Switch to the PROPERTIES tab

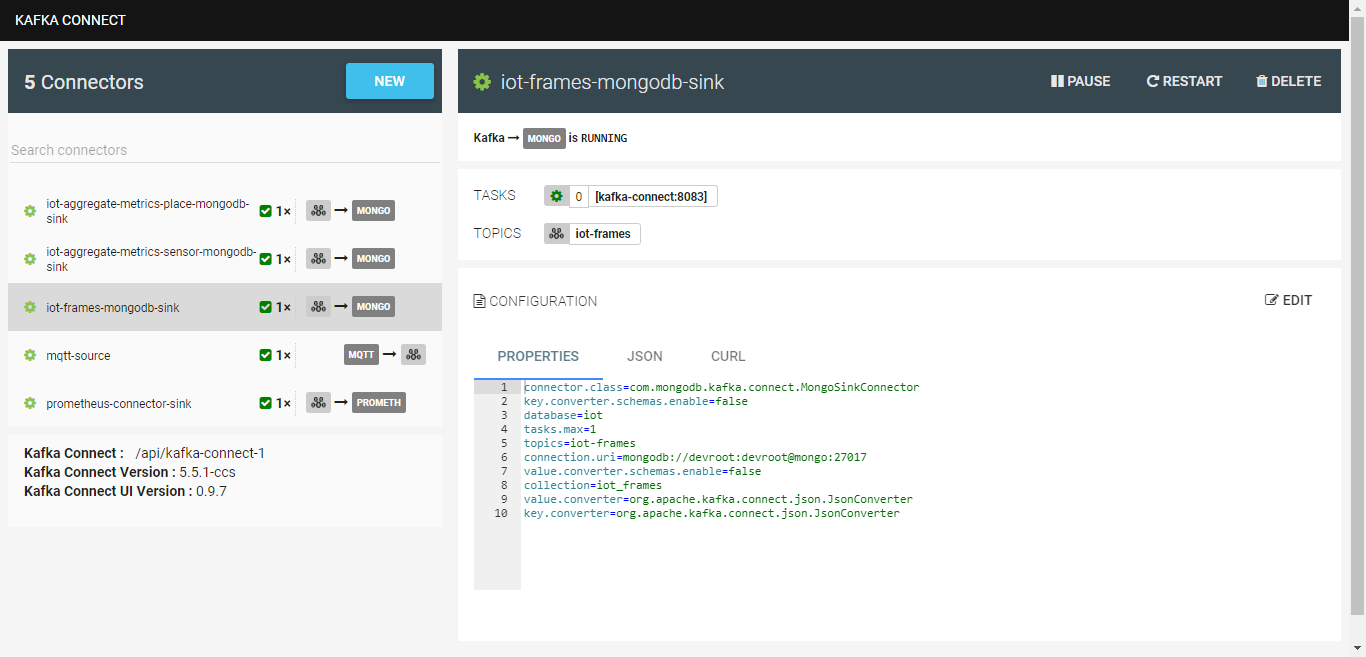(538, 356)
